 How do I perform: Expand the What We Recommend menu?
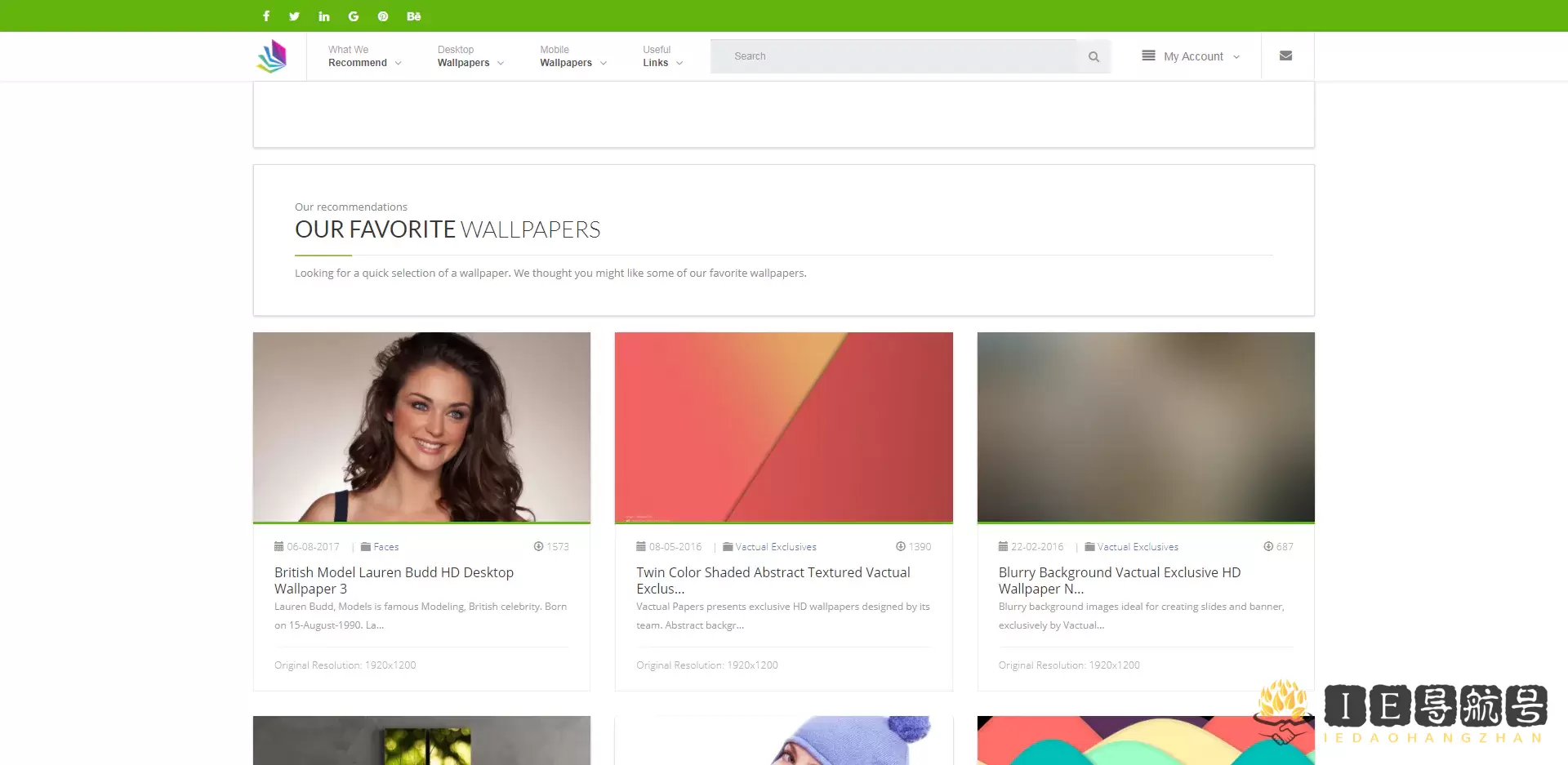click(x=364, y=56)
